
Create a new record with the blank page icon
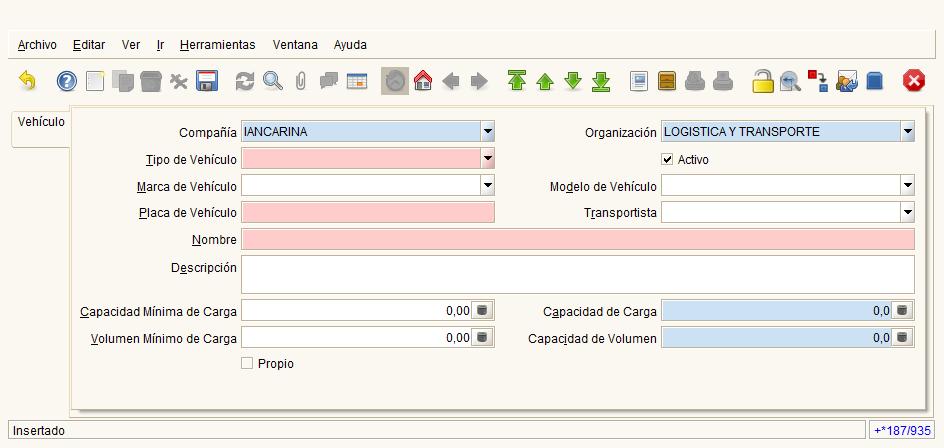tap(95, 81)
